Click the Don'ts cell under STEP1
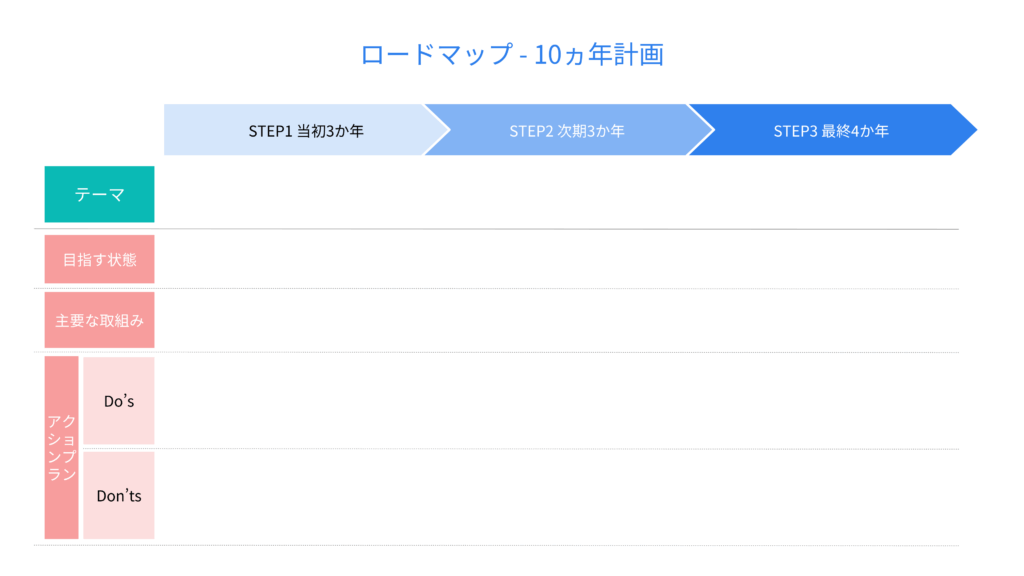This screenshot has height=576, width=1024. point(295,497)
